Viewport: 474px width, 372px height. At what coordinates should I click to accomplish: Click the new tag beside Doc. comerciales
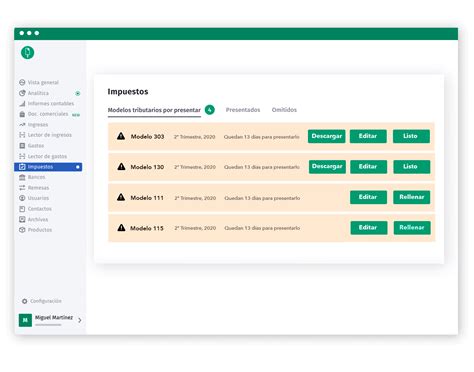tap(76, 115)
